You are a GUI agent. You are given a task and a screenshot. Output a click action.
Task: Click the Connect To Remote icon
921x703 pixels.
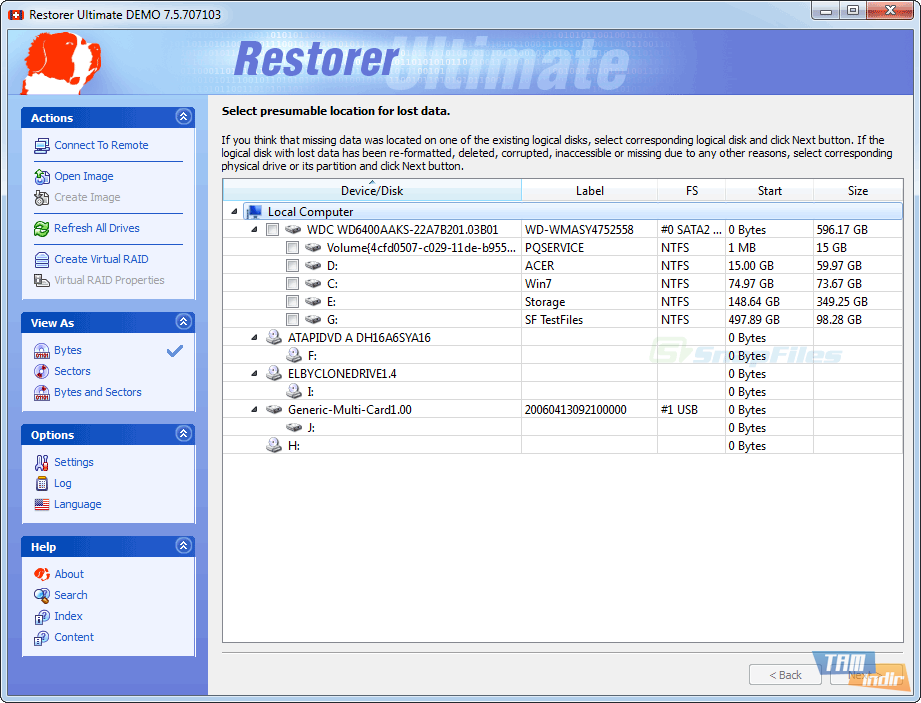coord(42,146)
